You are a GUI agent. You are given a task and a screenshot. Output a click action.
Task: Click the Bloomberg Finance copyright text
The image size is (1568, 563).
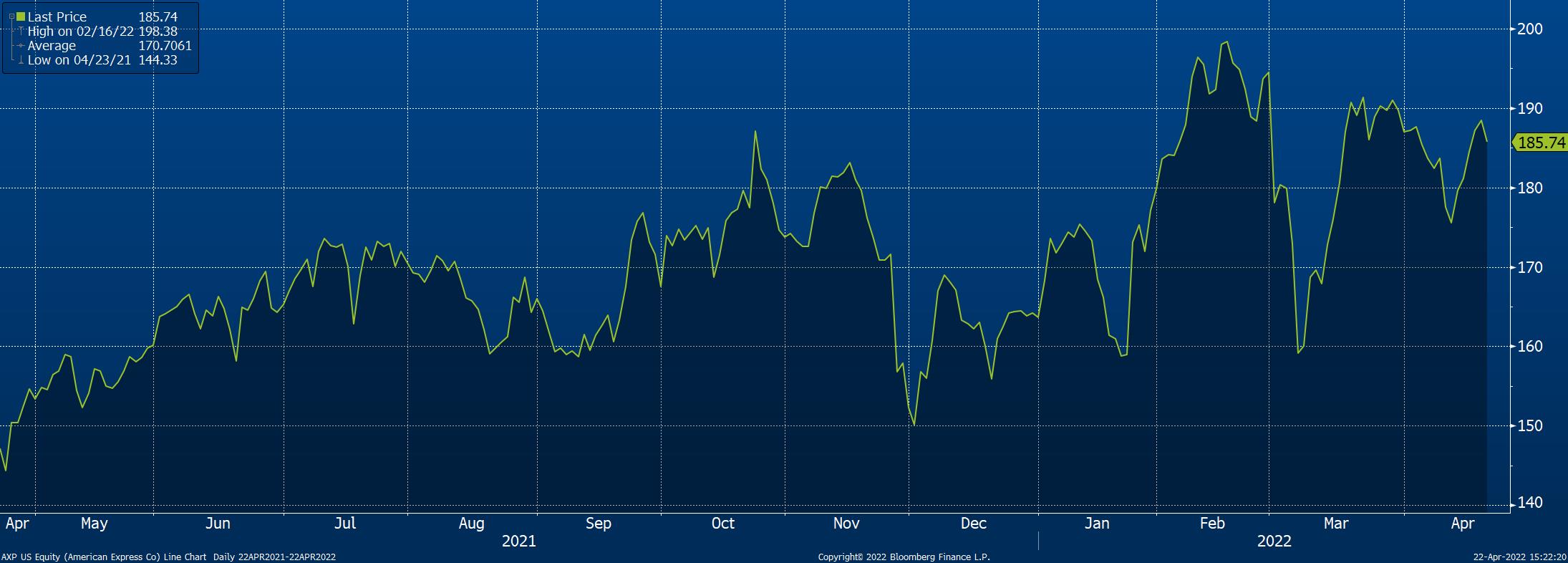[x=904, y=557]
